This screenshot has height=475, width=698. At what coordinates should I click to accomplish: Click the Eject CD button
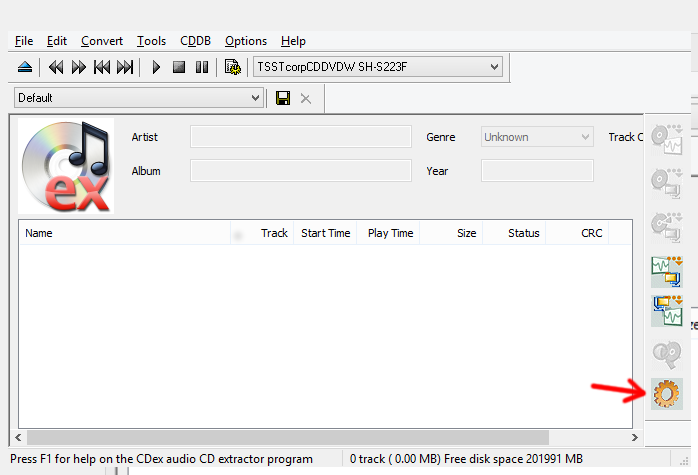pyautogui.click(x=25, y=67)
